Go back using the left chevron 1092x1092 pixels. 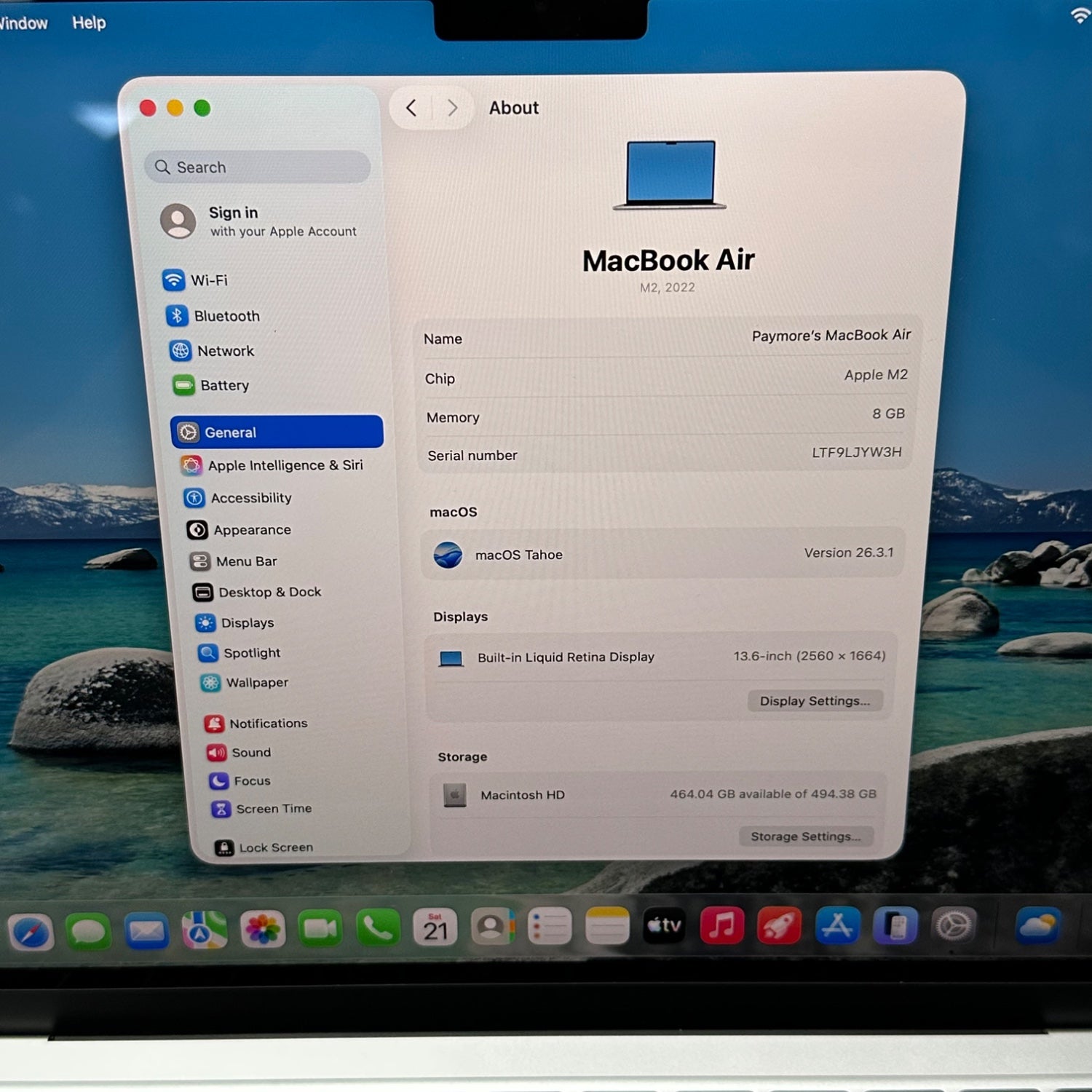(411, 108)
